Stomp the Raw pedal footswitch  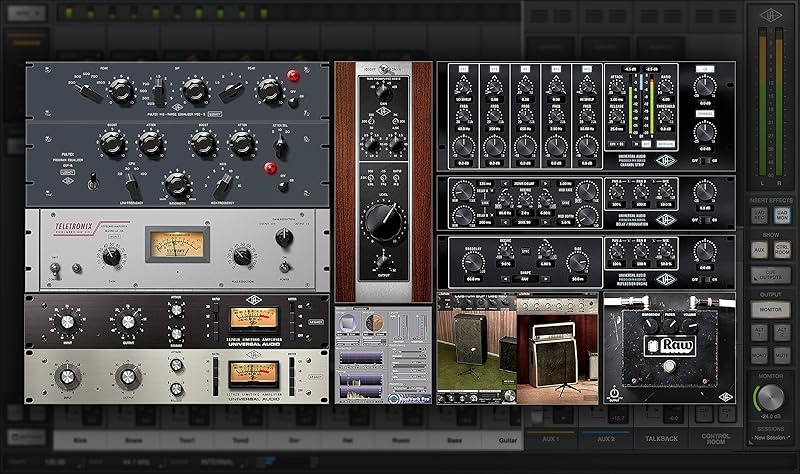(668, 366)
